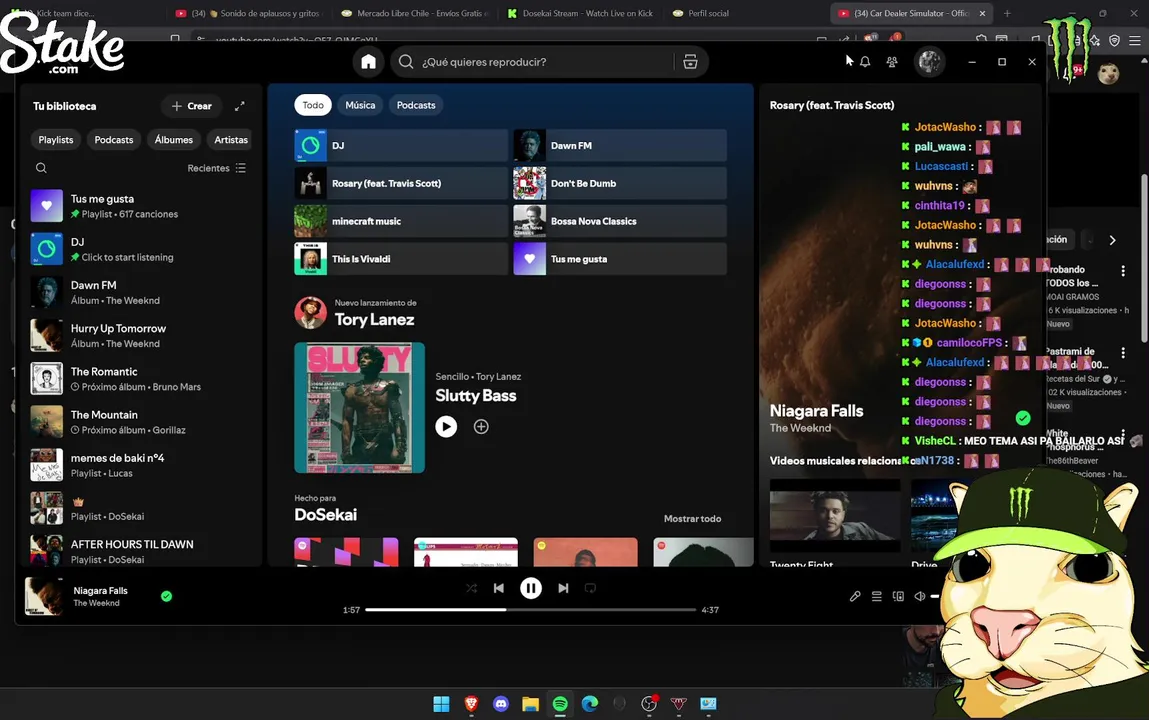Viewport: 1149px width, 720px height.
Task: Click Mostrar todo link
Action: coord(692,519)
